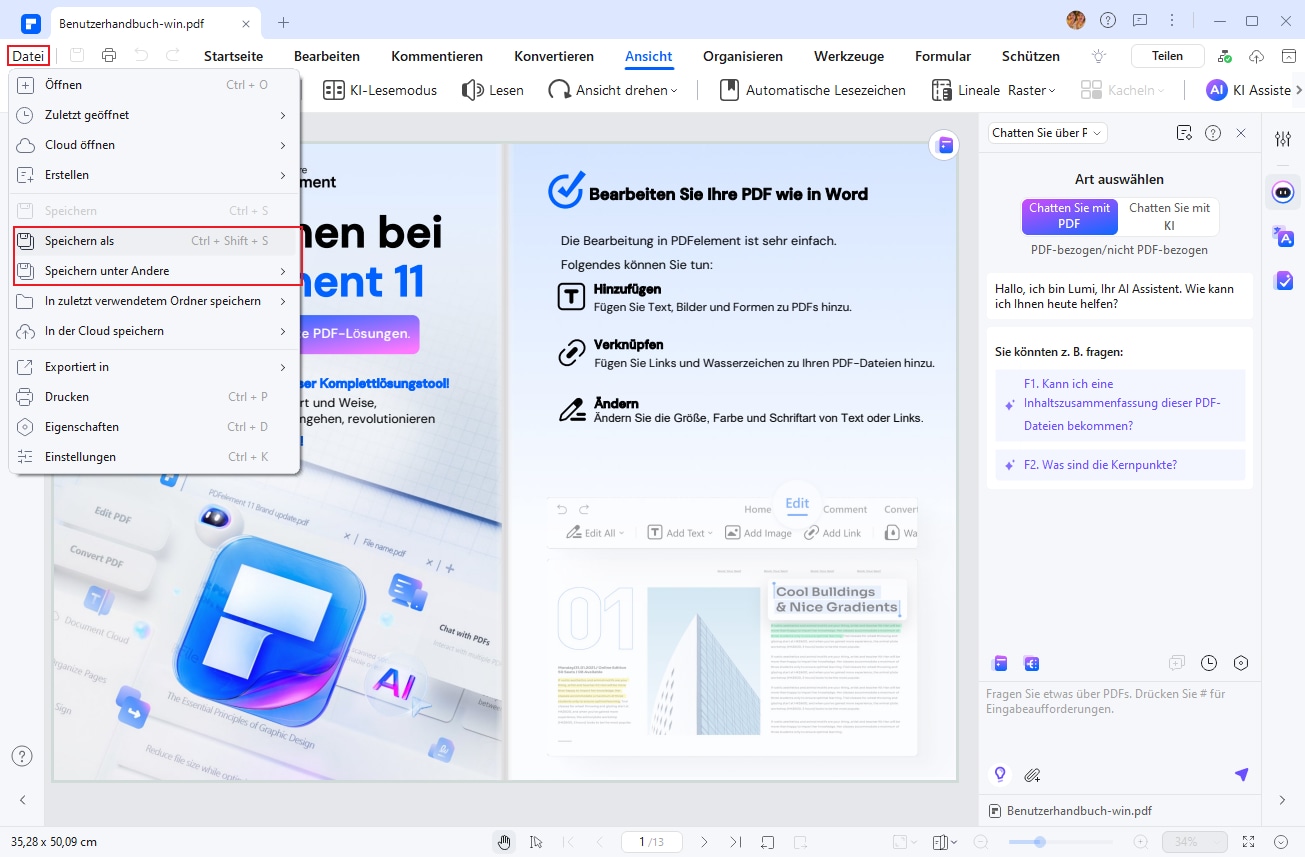
Task: Open the KI Assistent from the toolbar
Action: click(1248, 90)
